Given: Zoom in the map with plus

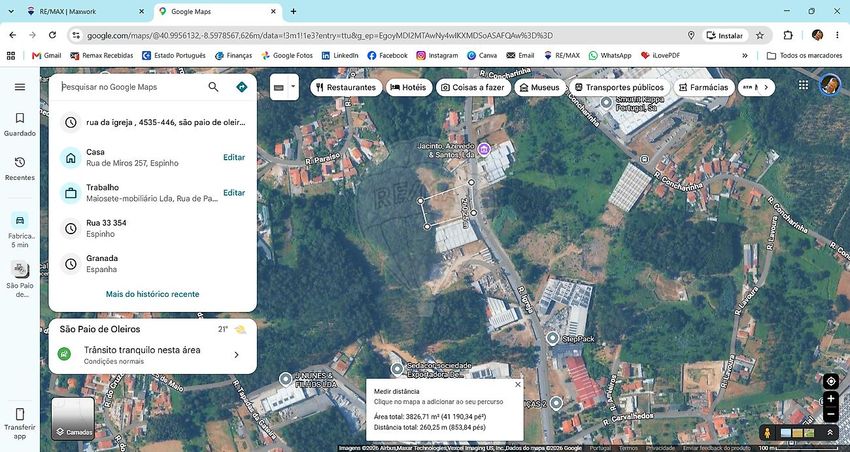Looking at the screenshot, I should pyautogui.click(x=830, y=399).
